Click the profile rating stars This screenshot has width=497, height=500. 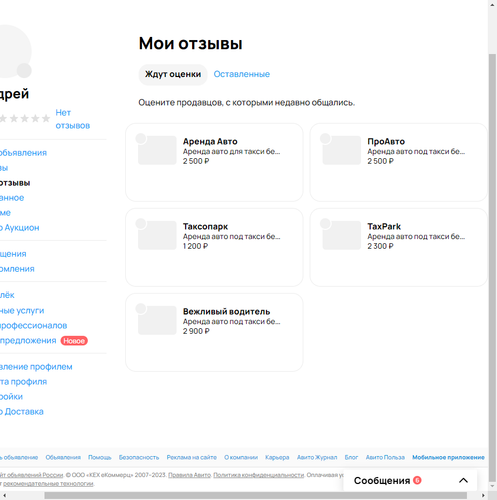click(25, 118)
